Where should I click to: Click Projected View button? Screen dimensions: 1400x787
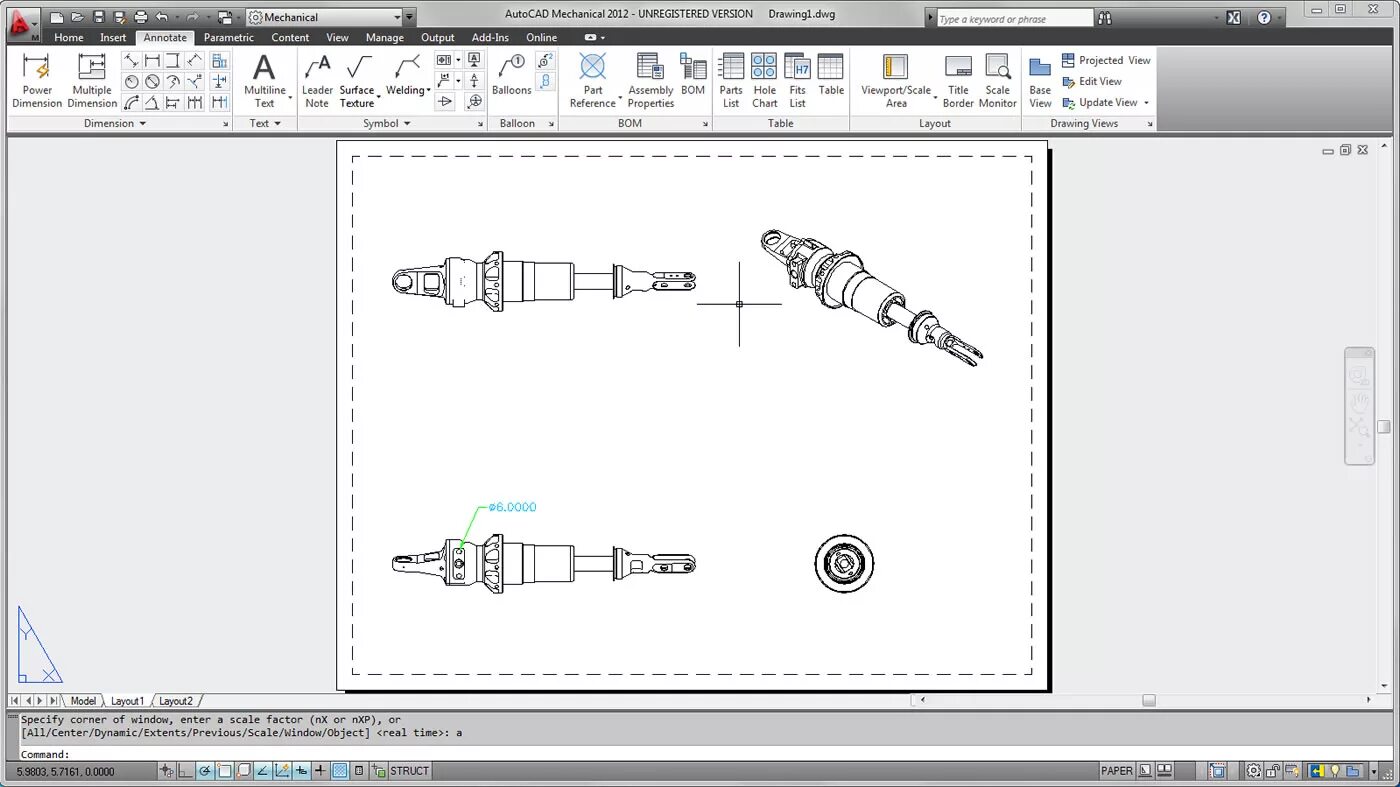pos(1106,60)
